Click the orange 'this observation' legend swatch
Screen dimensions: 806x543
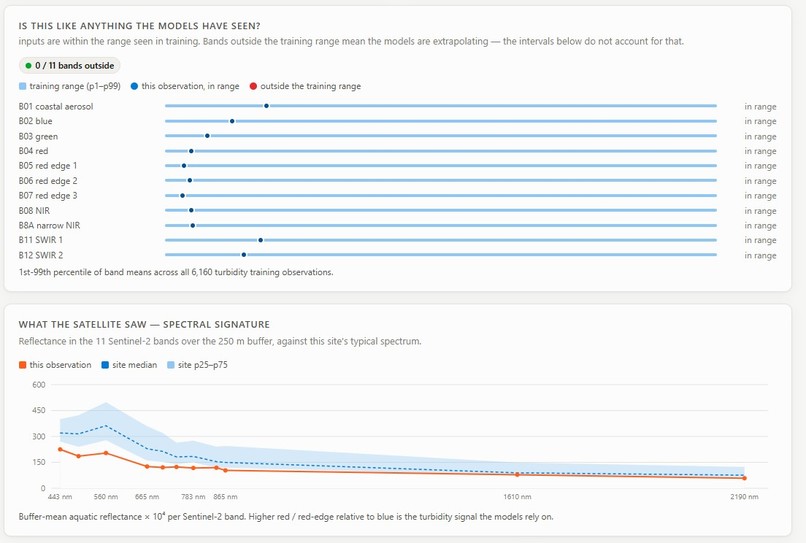pyautogui.click(x=22, y=365)
